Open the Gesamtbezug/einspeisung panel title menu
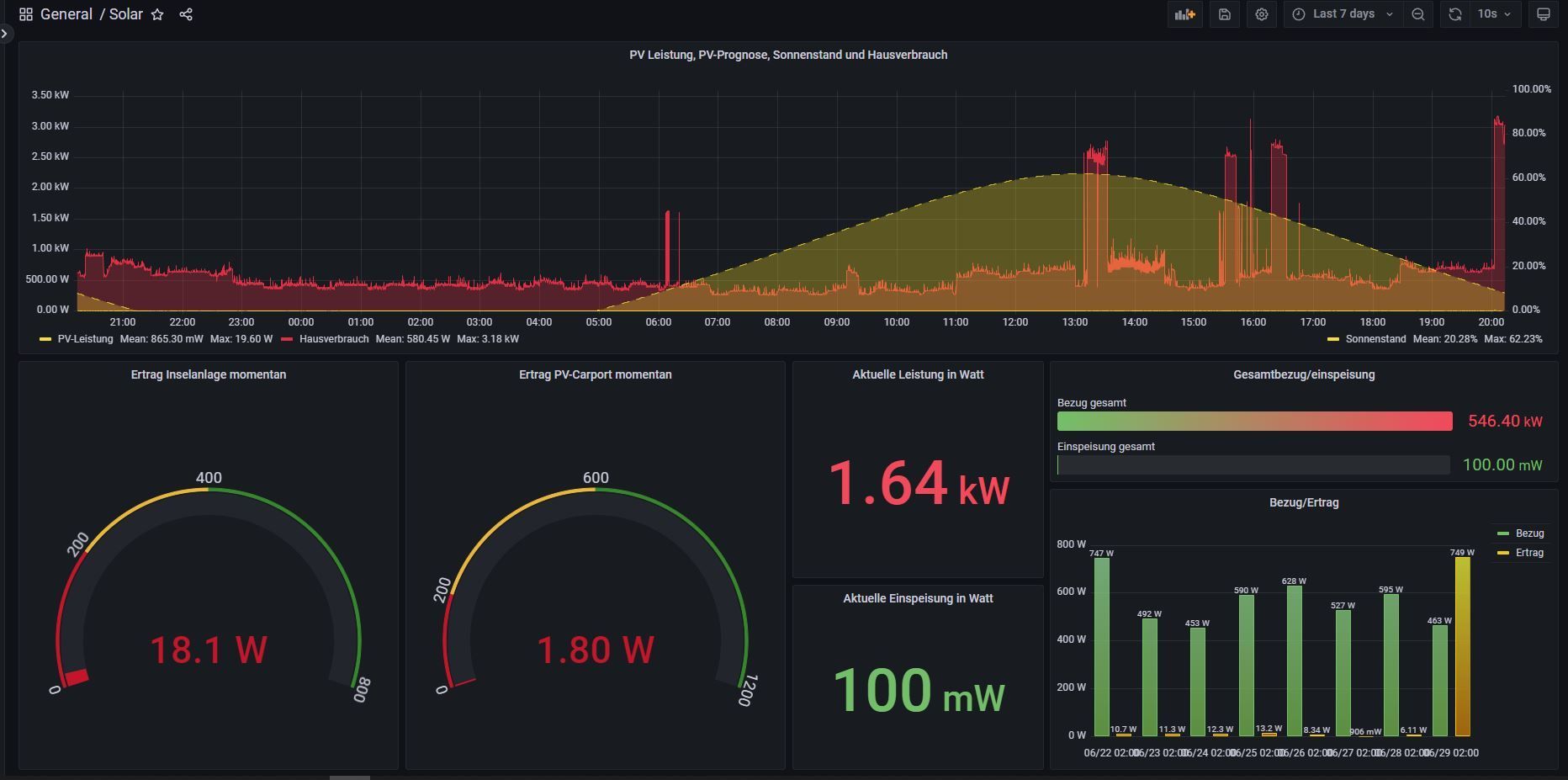The width and height of the screenshot is (1568, 780). pos(1304,374)
